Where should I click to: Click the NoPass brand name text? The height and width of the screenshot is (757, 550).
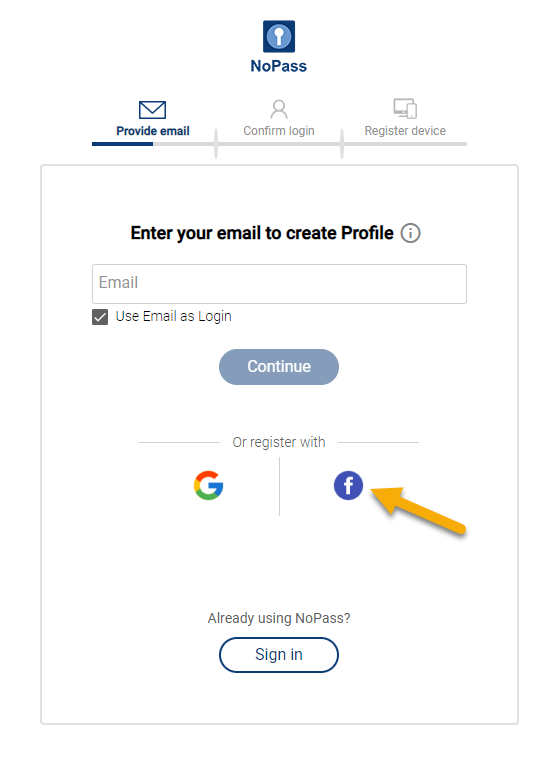pos(279,66)
